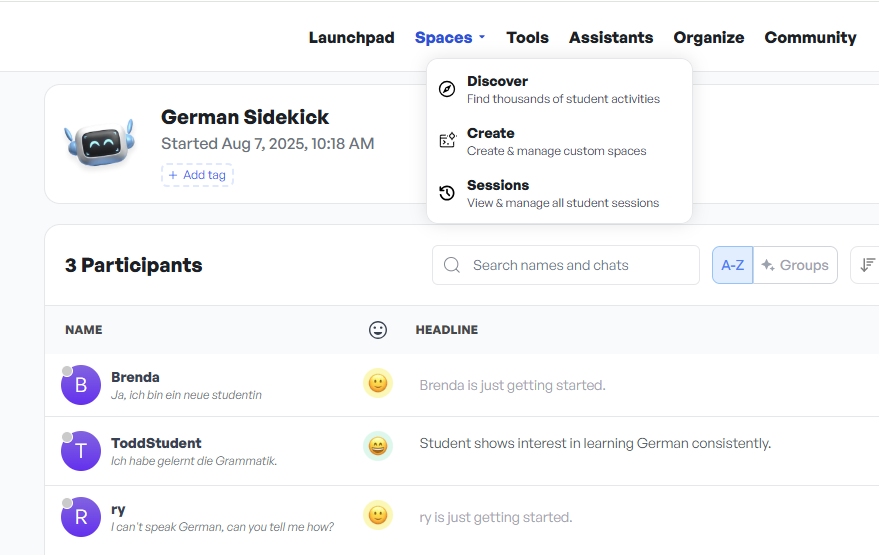Switch to Groups view
Image resolution: width=879 pixels, height=555 pixels.
pyautogui.click(x=795, y=265)
